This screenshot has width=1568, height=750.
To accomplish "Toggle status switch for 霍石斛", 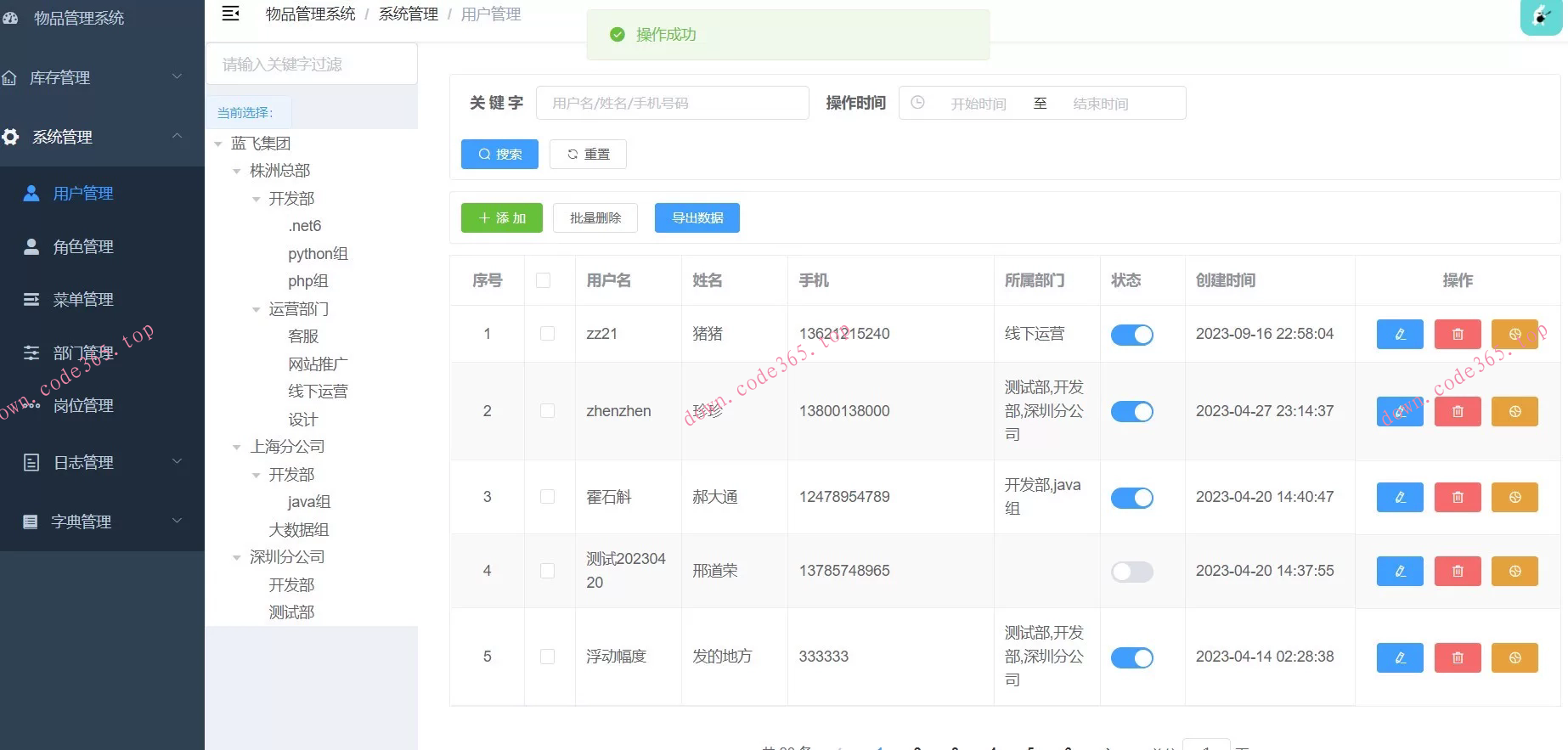I will [1132, 498].
